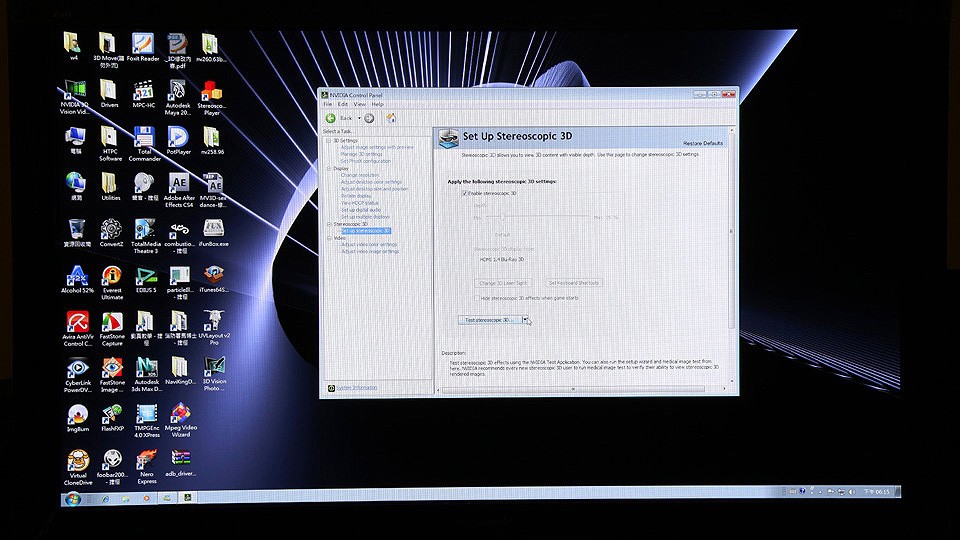Select FastStone Capture desktop icon
Viewport: 960px width, 540px height.
point(111,329)
